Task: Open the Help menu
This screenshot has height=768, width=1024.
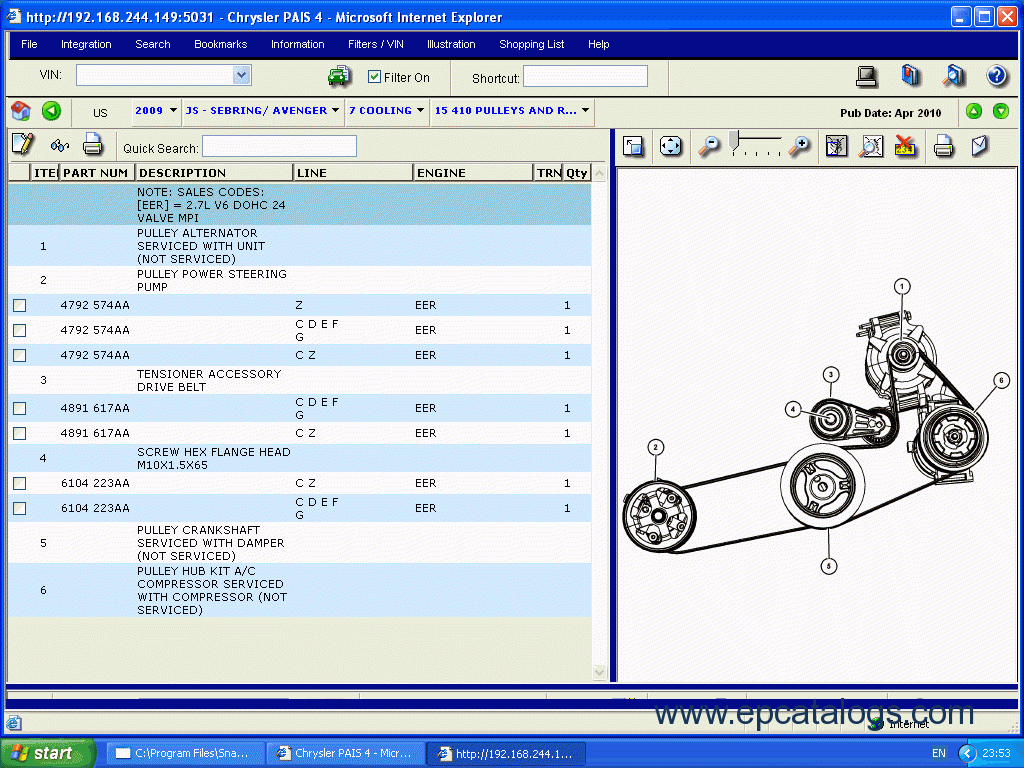Action: (x=598, y=44)
